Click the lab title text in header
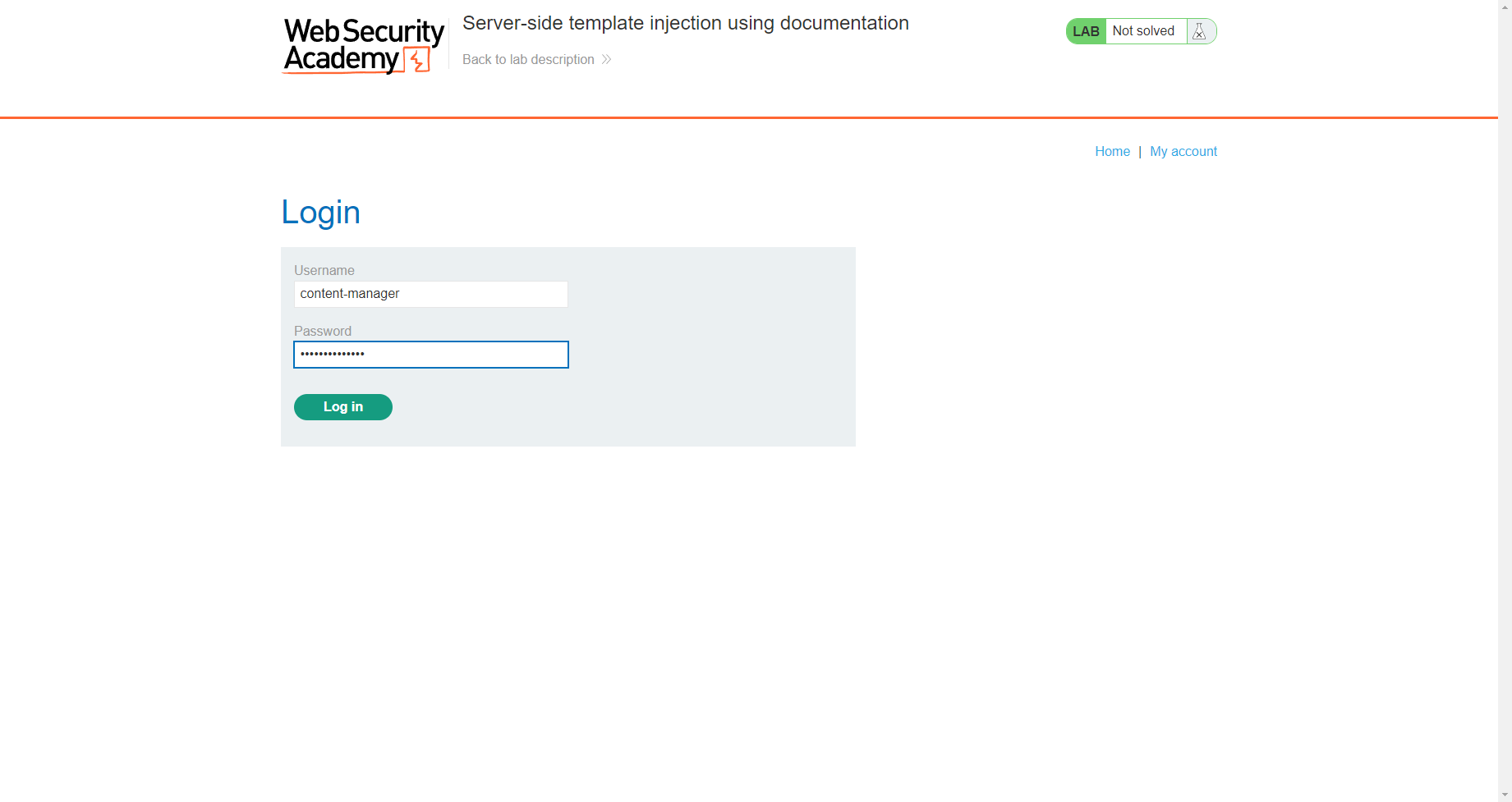The width and height of the screenshot is (1512, 802). 686,23
